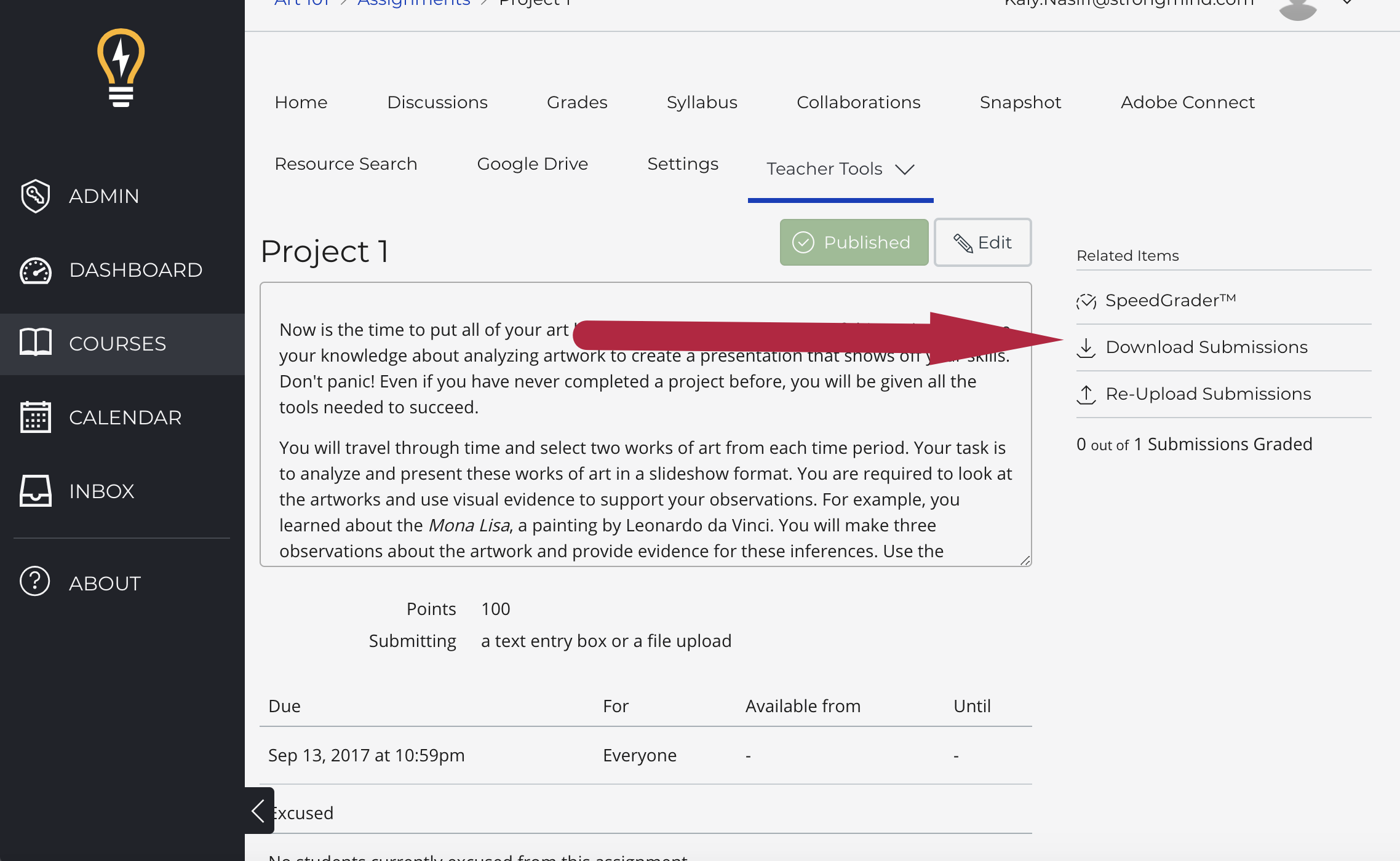The height and width of the screenshot is (861, 1400).
Task: Expand the Teacher Tools chevron
Action: (905, 169)
